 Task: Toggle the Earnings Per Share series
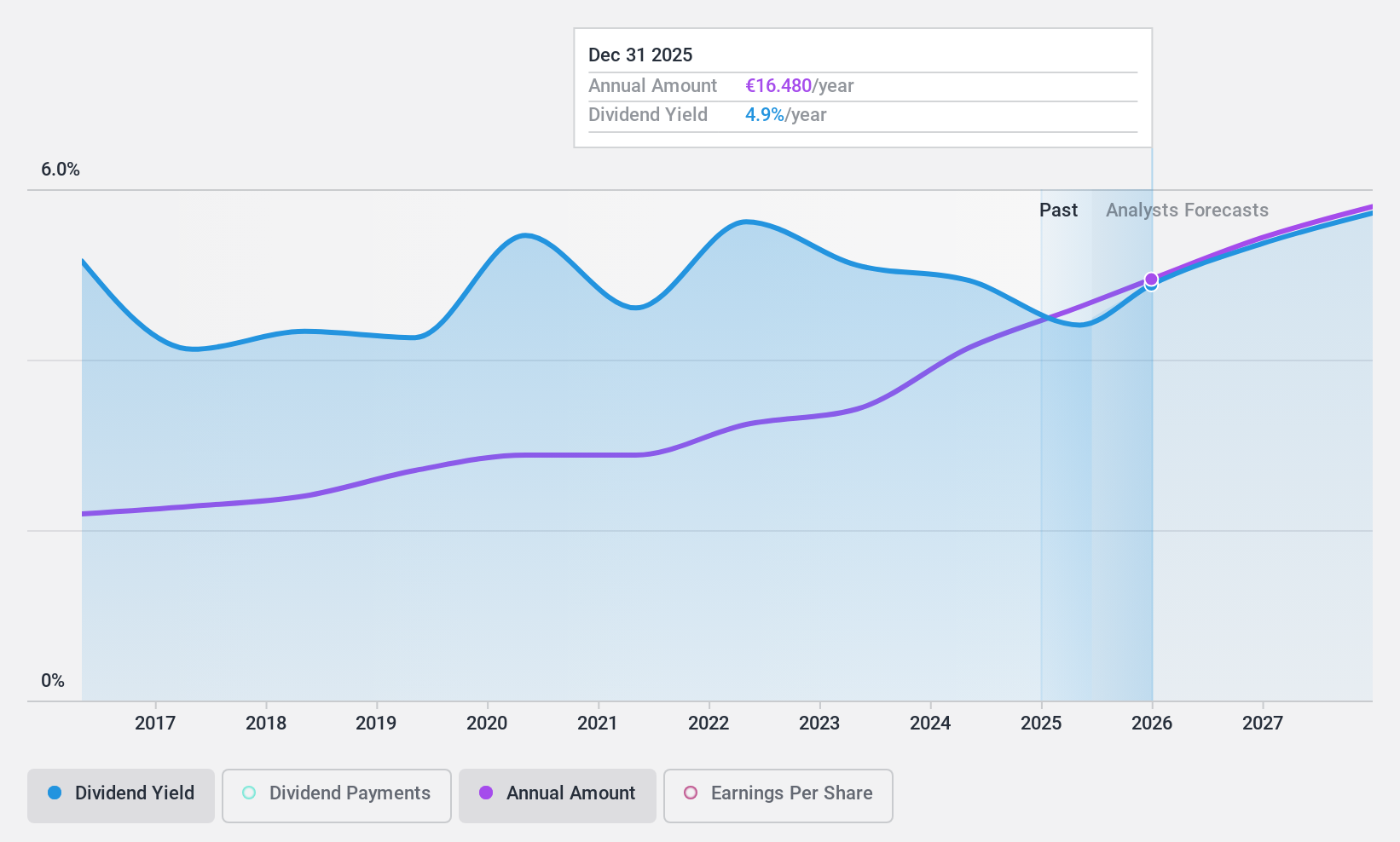click(778, 796)
